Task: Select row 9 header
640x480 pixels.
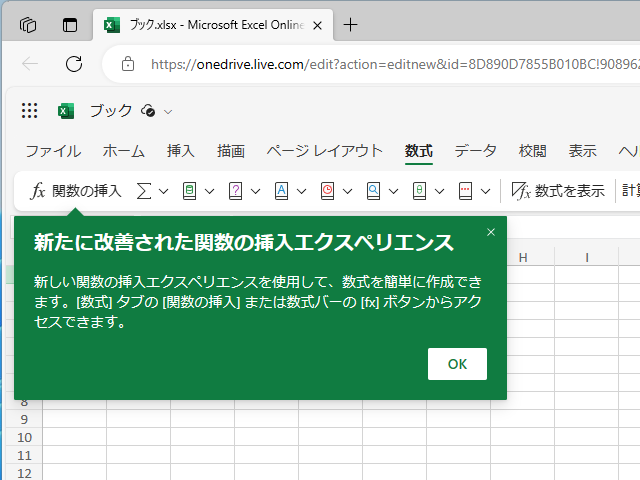Action: click(24, 419)
